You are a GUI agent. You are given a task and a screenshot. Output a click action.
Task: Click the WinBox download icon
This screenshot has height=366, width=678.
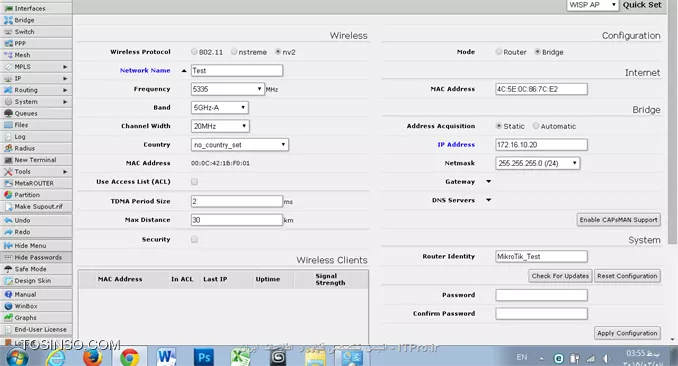pos(8,306)
